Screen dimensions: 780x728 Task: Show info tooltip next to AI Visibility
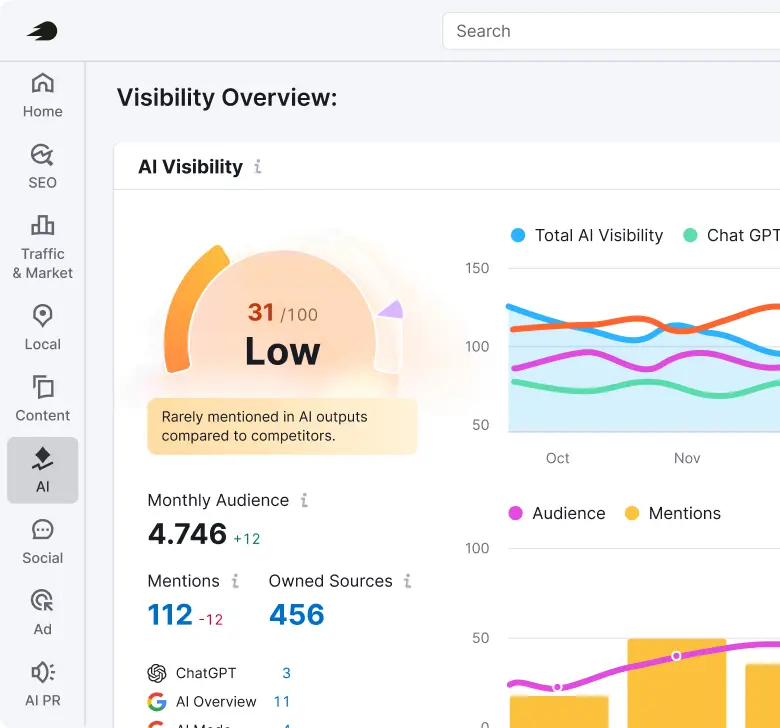tap(258, 167)
